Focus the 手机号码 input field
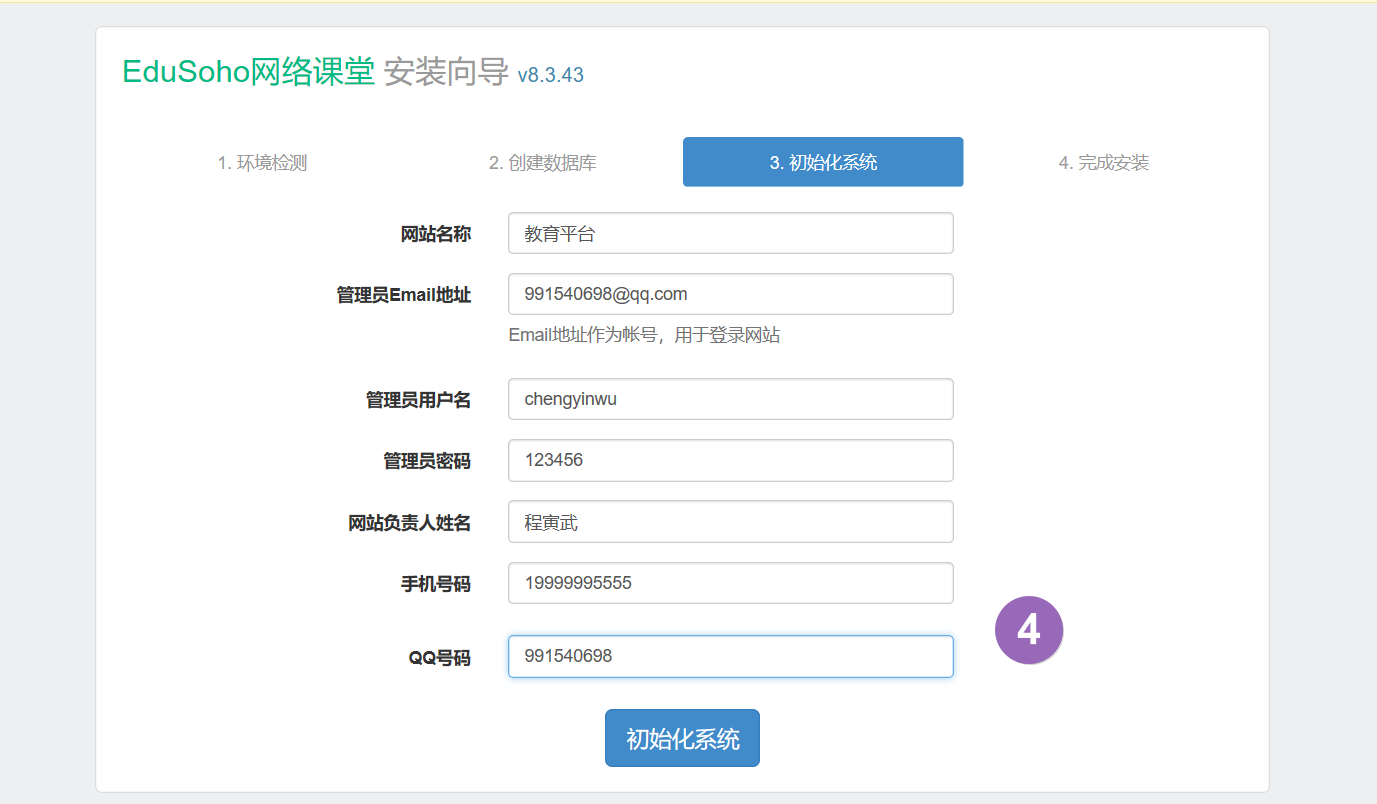This screenshot has width=1377, height=804. click(x=730, y=583)
